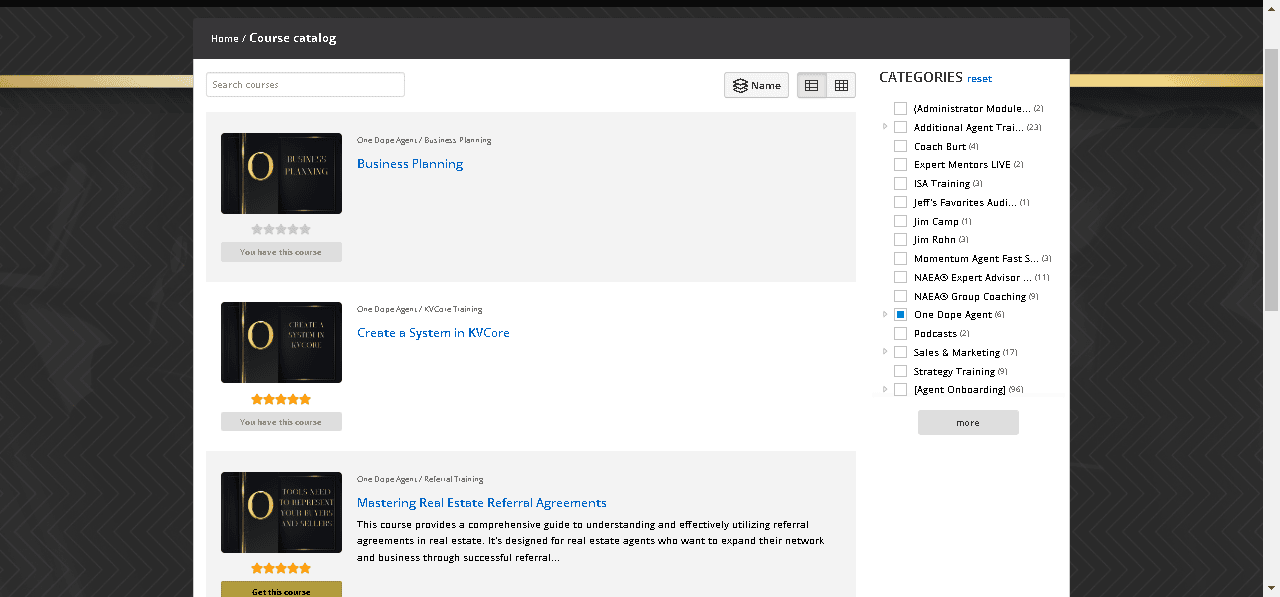Switch to grid view layout icon
The width and height of the screenshot is (1280, 597).
pos(841,85)
